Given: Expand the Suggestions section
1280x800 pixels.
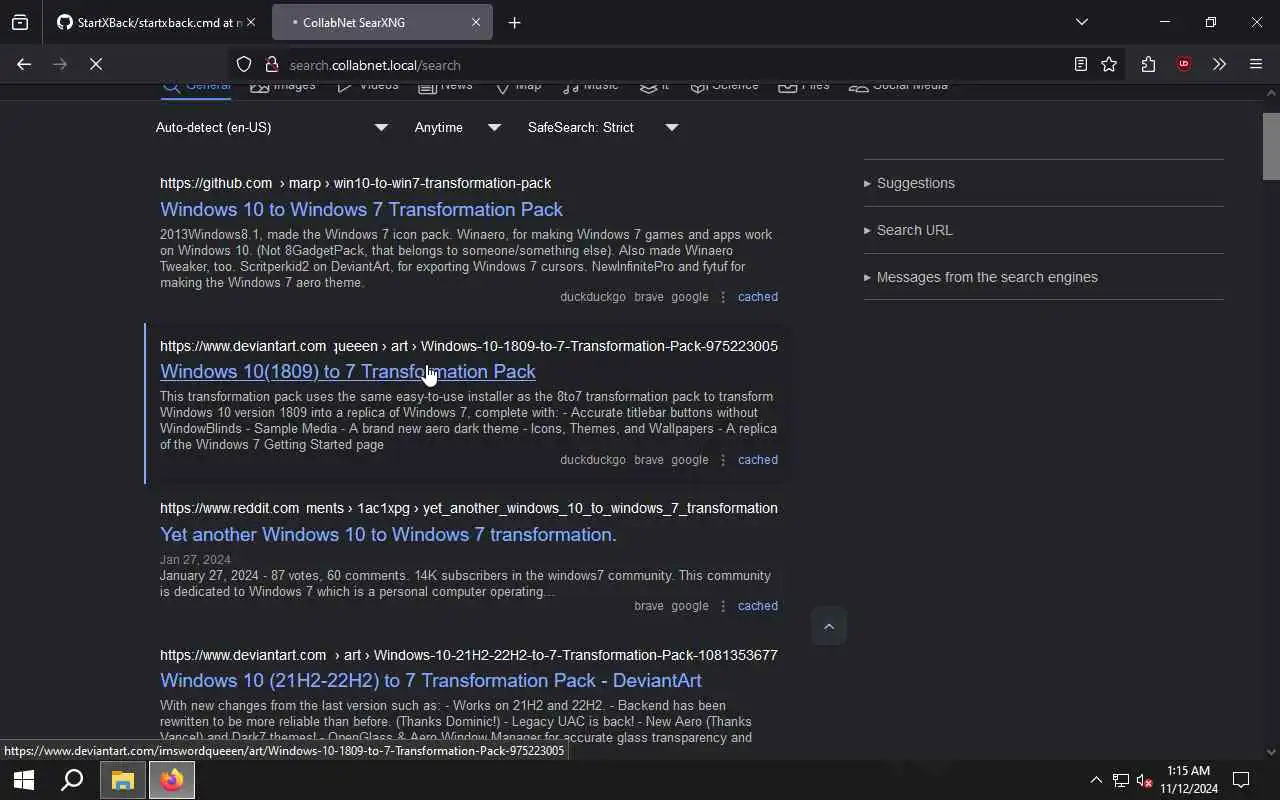Looking at the screenshot, I should pos(1043,183).
